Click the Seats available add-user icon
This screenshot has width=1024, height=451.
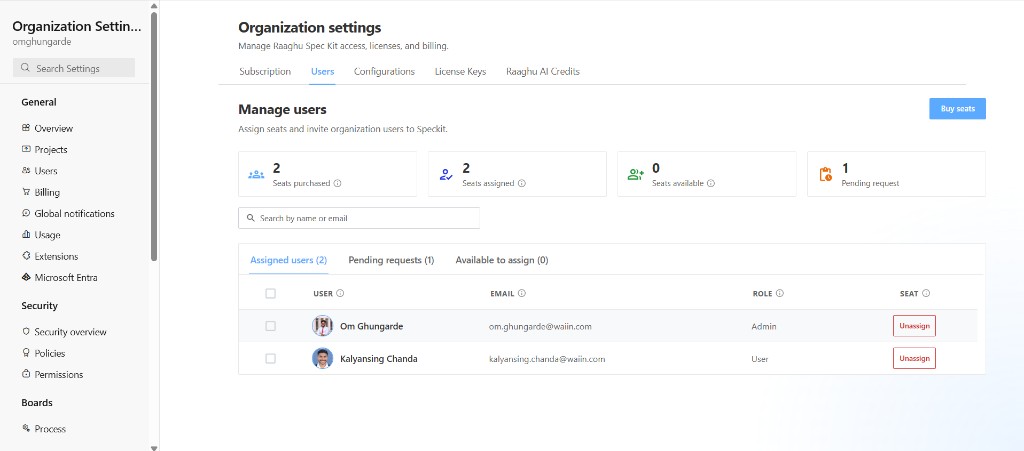[635, 174]
